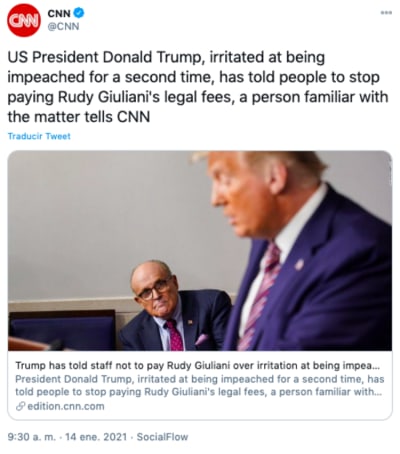Click the 9:30 a. m. timestamp

pyautogui.click(x=32, y=437)
